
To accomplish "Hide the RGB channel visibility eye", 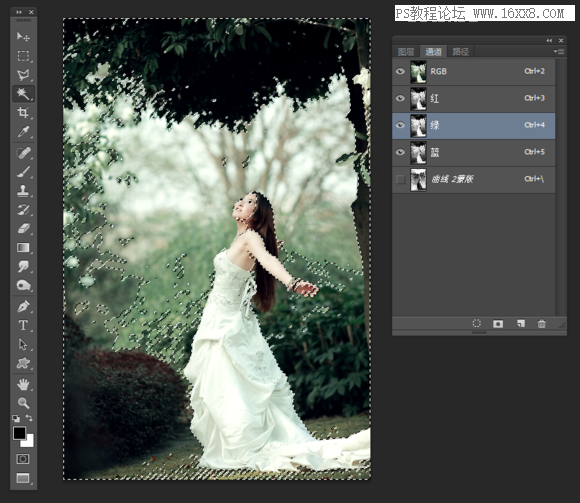I will click(400, 71).
